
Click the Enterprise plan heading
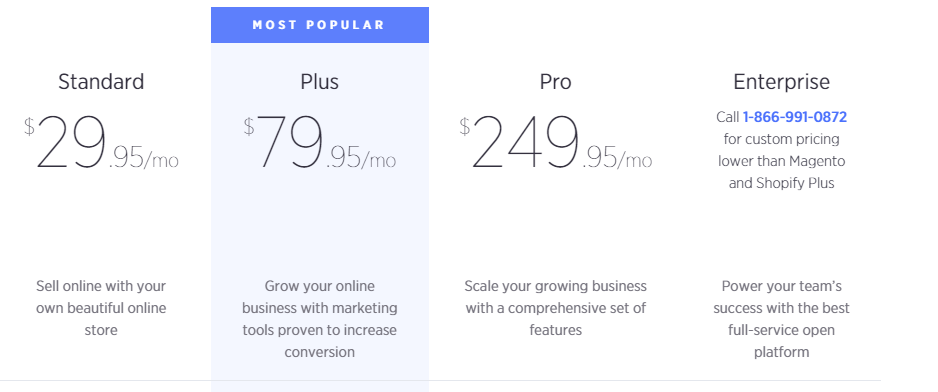click(x=781, y=81)
